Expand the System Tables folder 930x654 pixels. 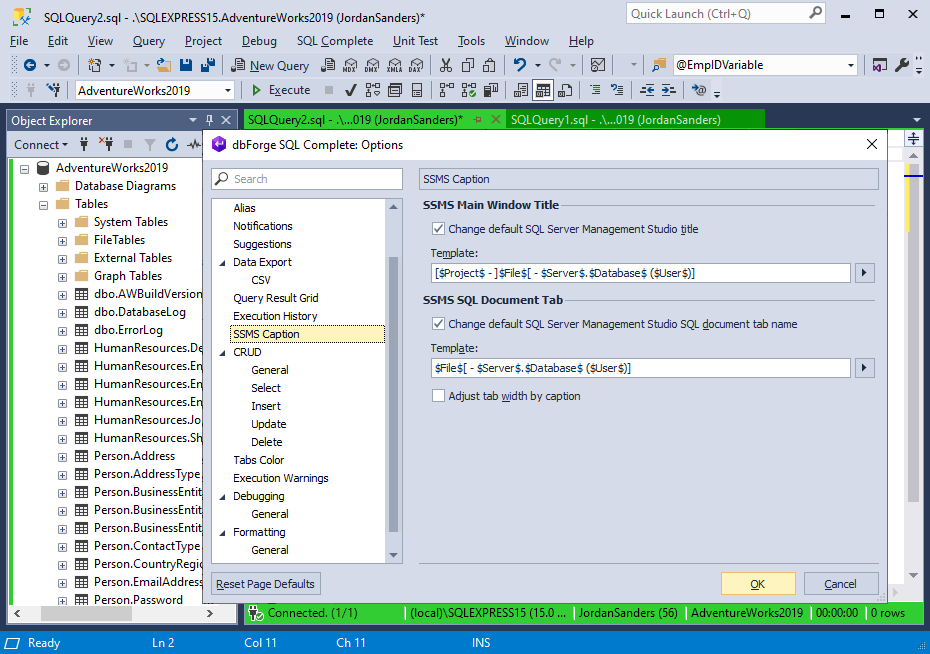click(62, 223)
